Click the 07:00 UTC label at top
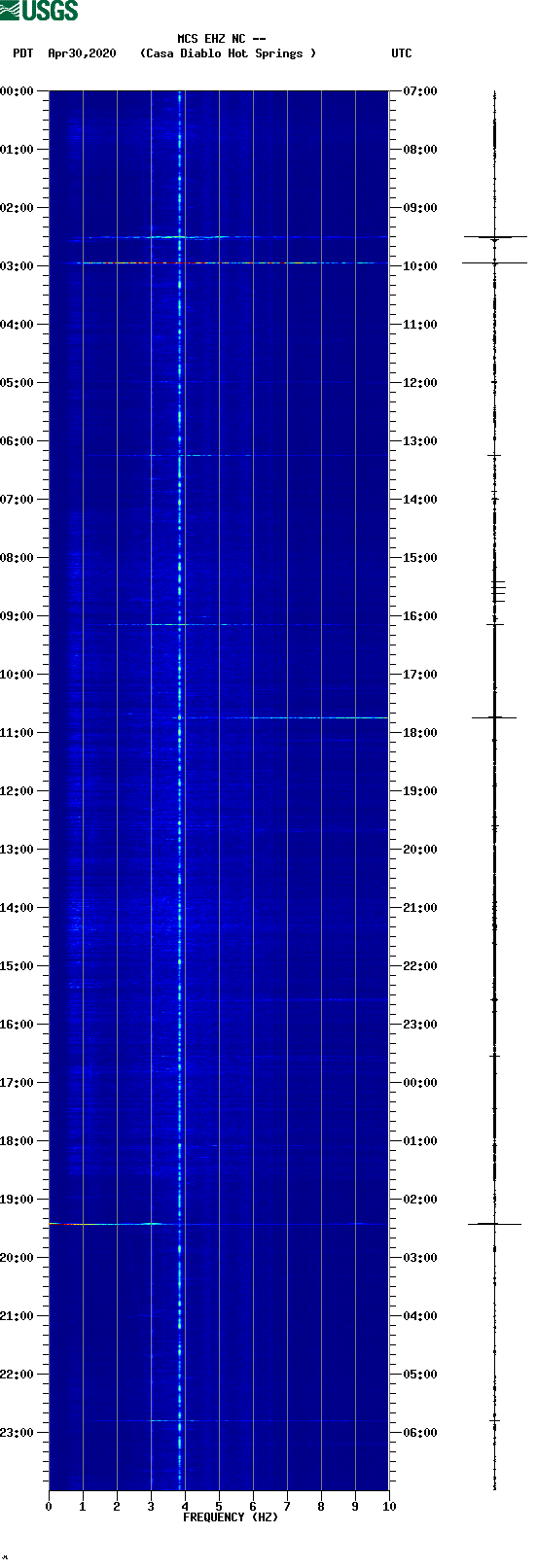Screen dimensions: 537x1568 [420, 90]
